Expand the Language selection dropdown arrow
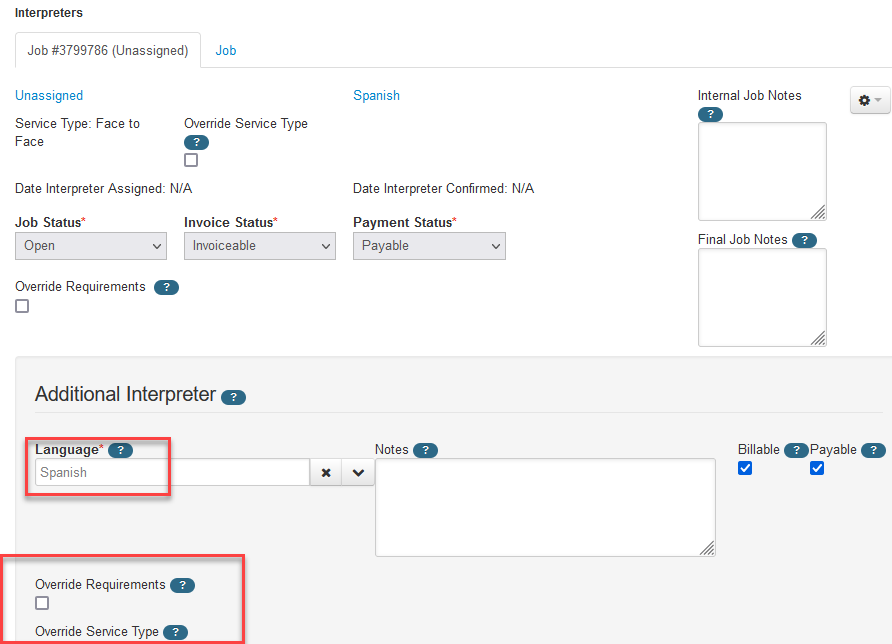The width and height of the screenshot is (892, 644). coord(356,471)
